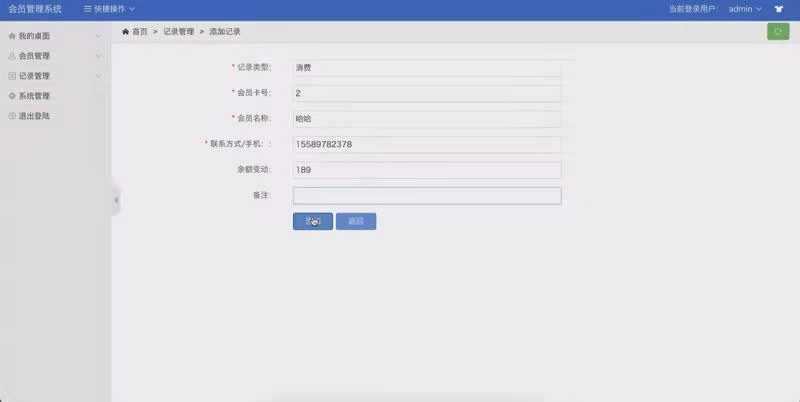Viewport: 800px width, 402px height.
Task: Click the 返回 button
Action: [356, 221]
